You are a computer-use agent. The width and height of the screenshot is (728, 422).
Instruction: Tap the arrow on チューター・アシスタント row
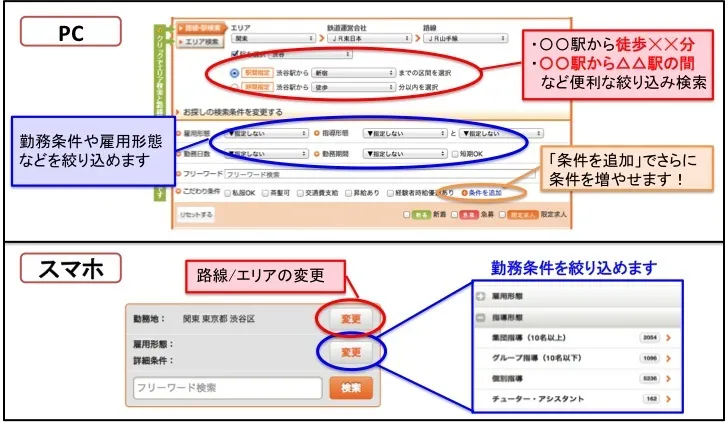[667, 398]
